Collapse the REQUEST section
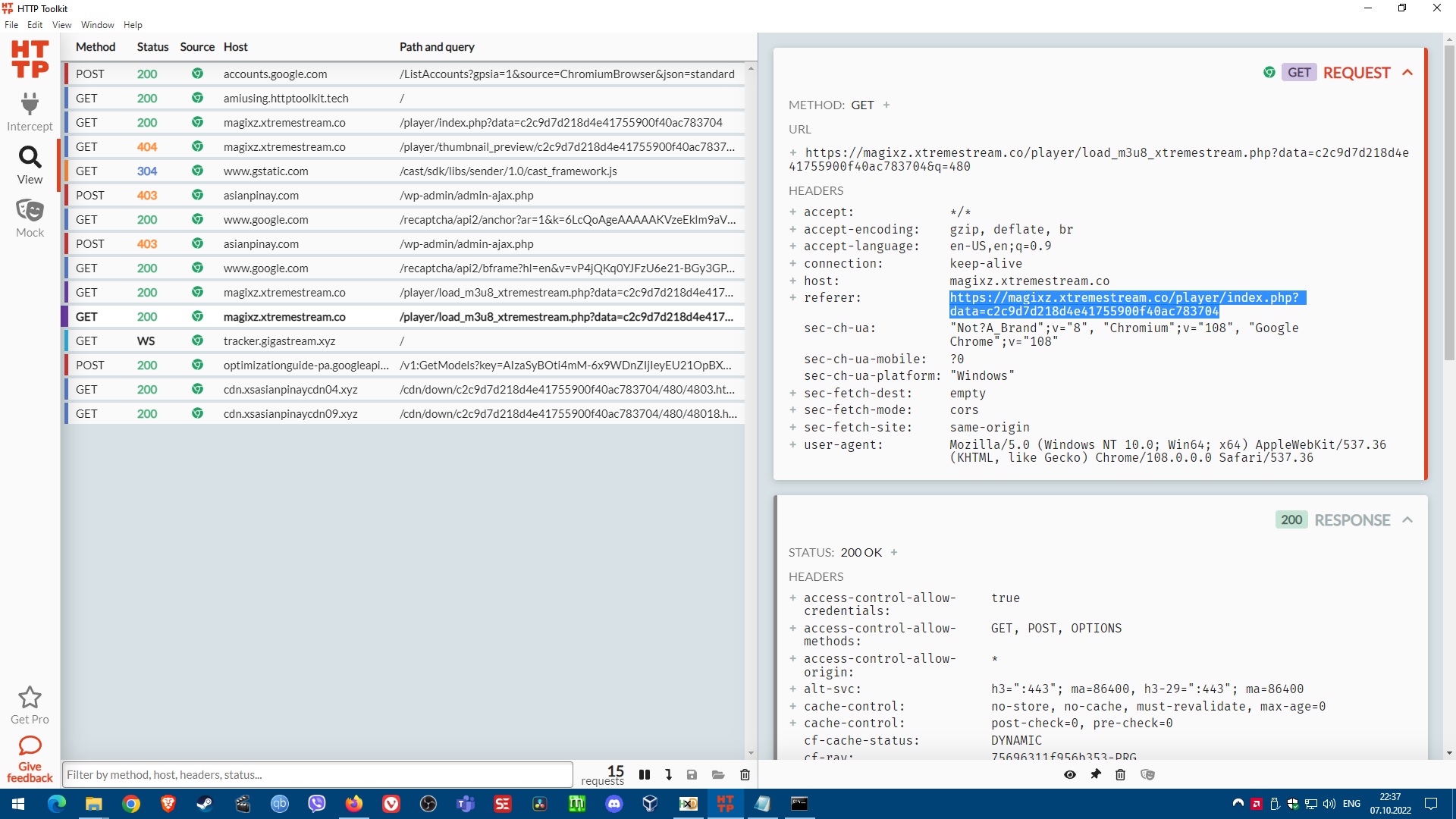Image resolution: width=1456 pixels, height=819 pixels. 1407,73
